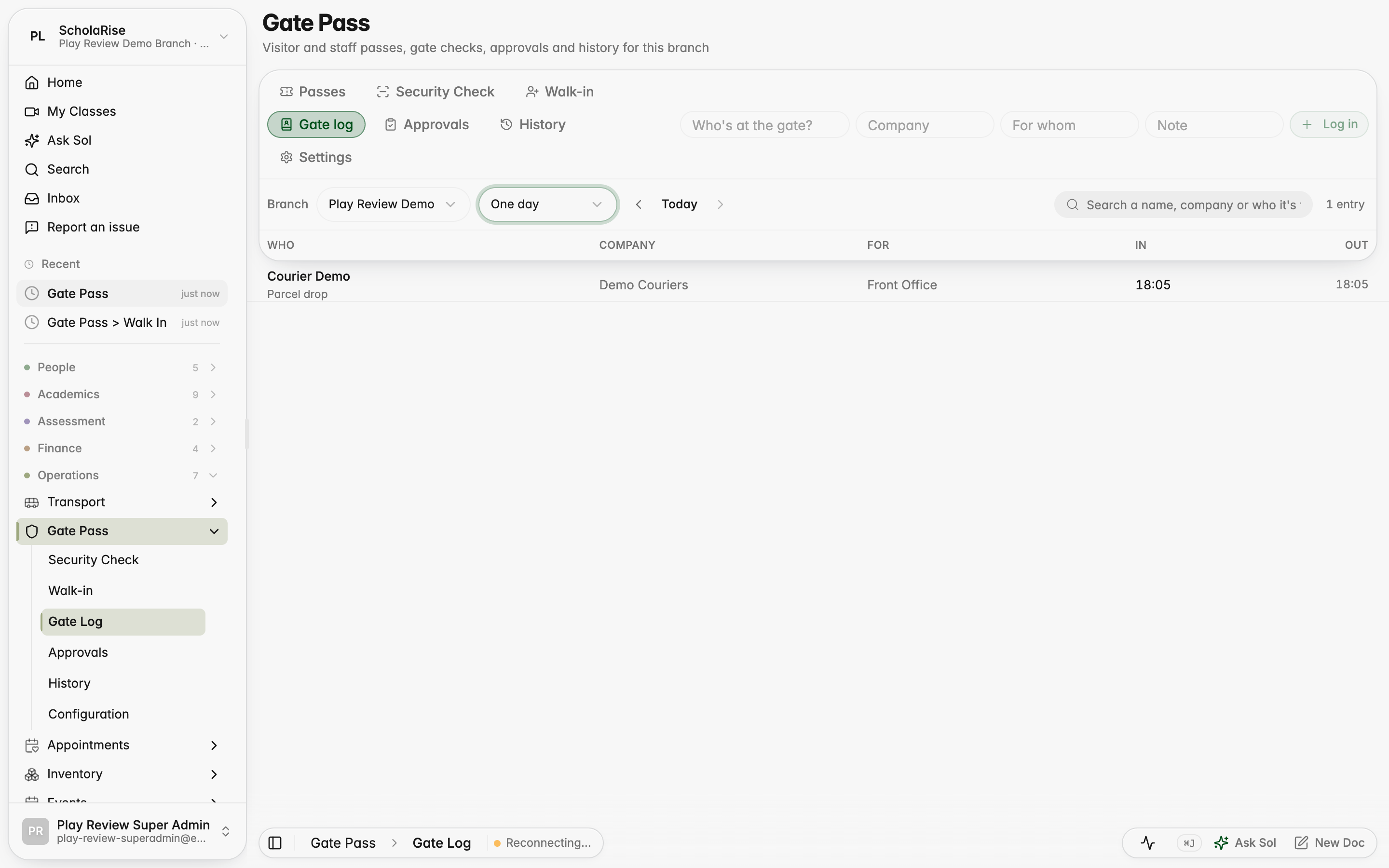Open Gate Pass recent item
The image size is (1389, 868).
point(122,293)
